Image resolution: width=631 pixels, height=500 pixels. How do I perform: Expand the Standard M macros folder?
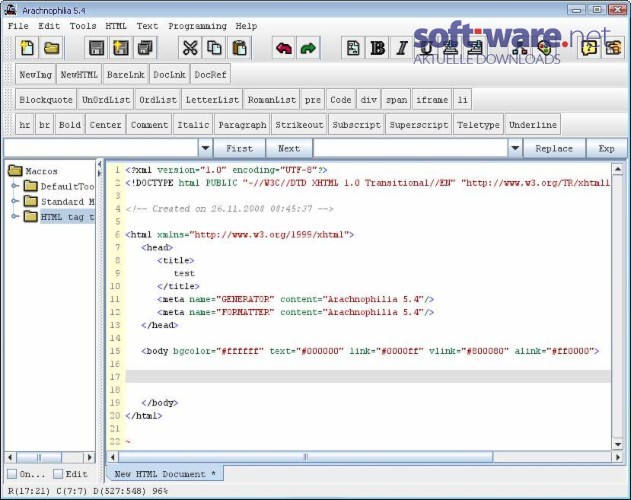tap(15, 201)
